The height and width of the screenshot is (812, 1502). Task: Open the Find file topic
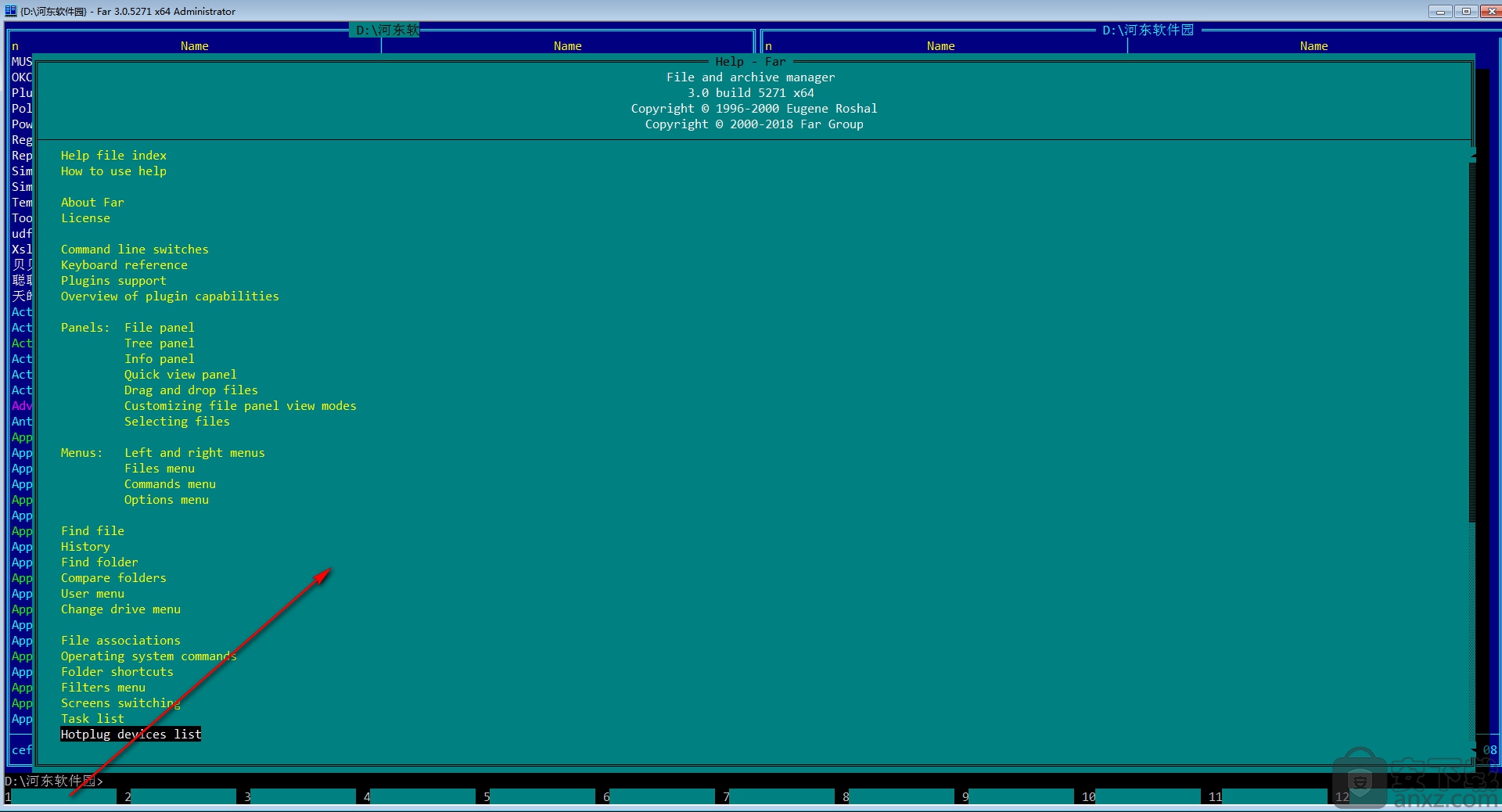point(92,531)
